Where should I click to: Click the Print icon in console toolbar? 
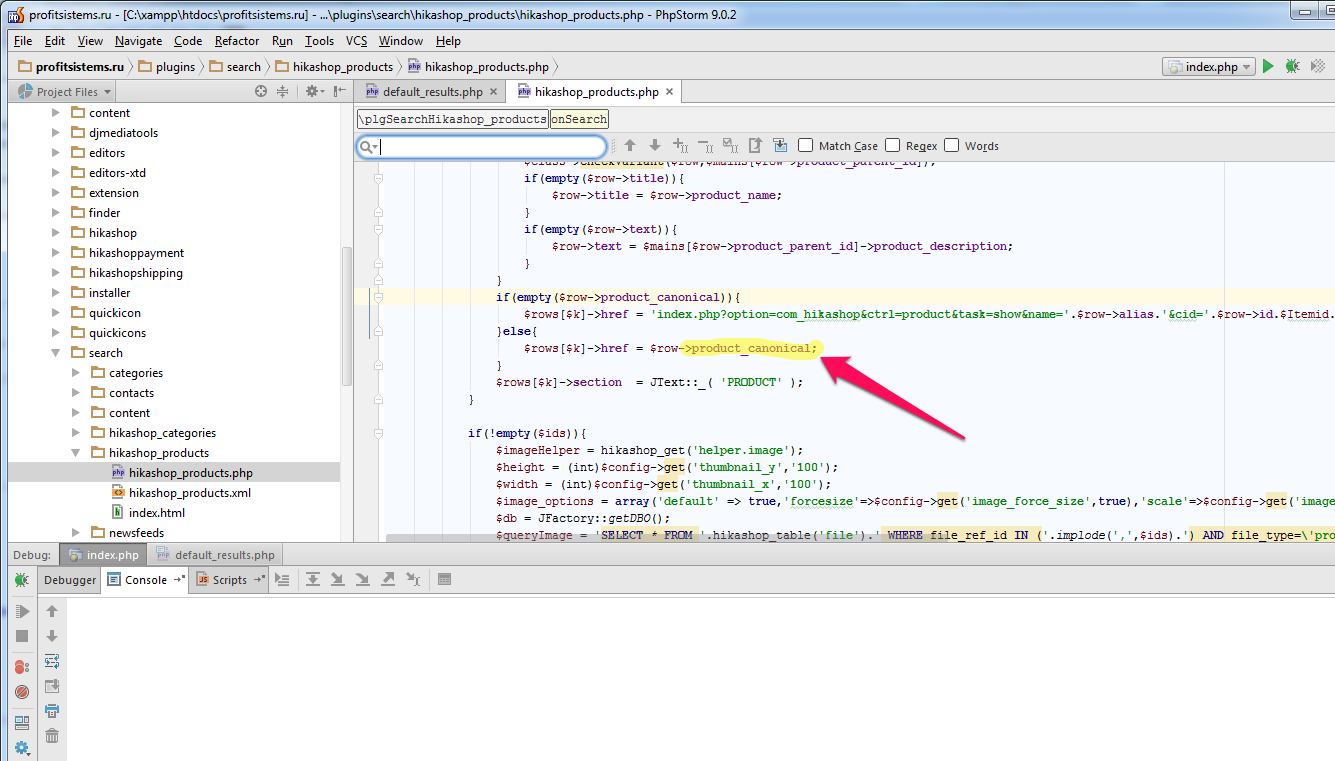click(x=52, y=710)
